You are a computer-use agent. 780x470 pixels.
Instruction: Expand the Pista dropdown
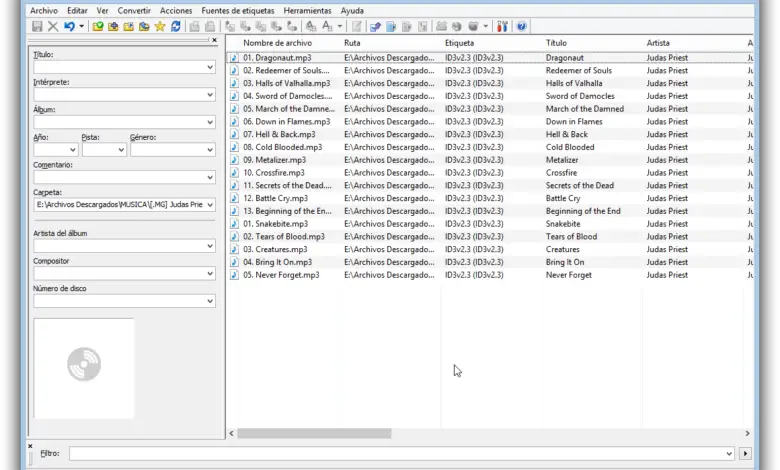pyautogui.click(x=121, y=150)
